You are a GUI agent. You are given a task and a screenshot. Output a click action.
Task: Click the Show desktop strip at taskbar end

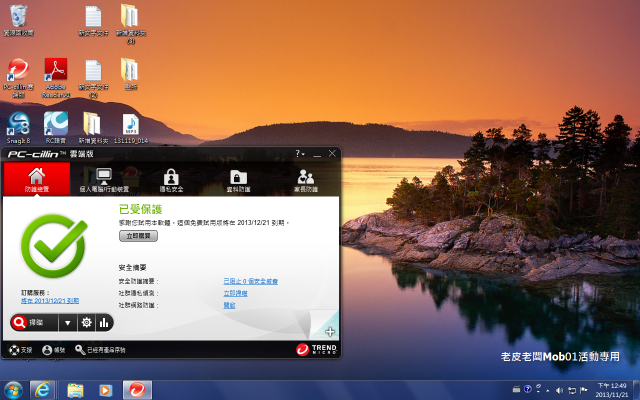(636, 391)
